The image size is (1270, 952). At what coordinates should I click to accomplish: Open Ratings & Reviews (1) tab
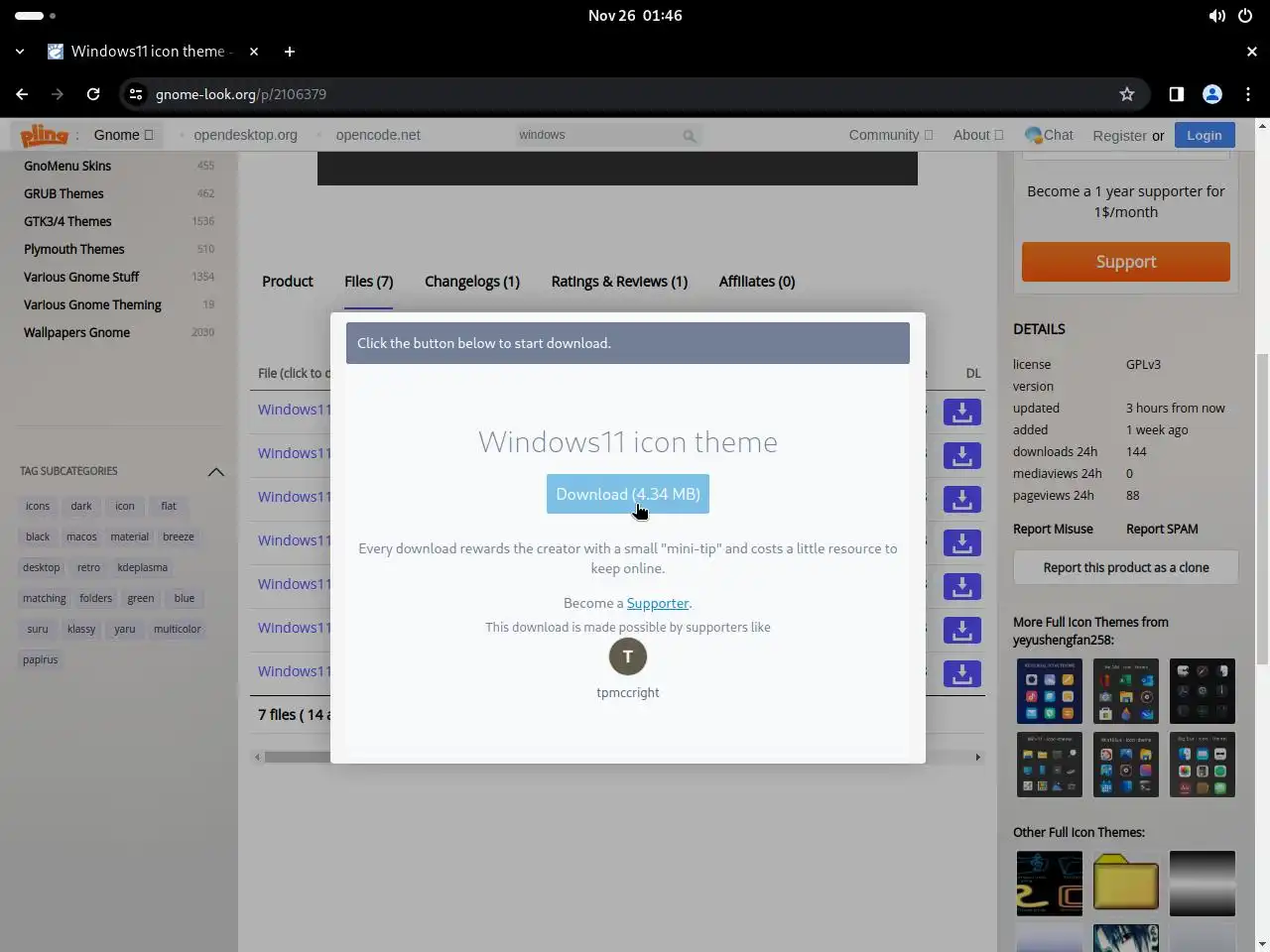[619, 282]
